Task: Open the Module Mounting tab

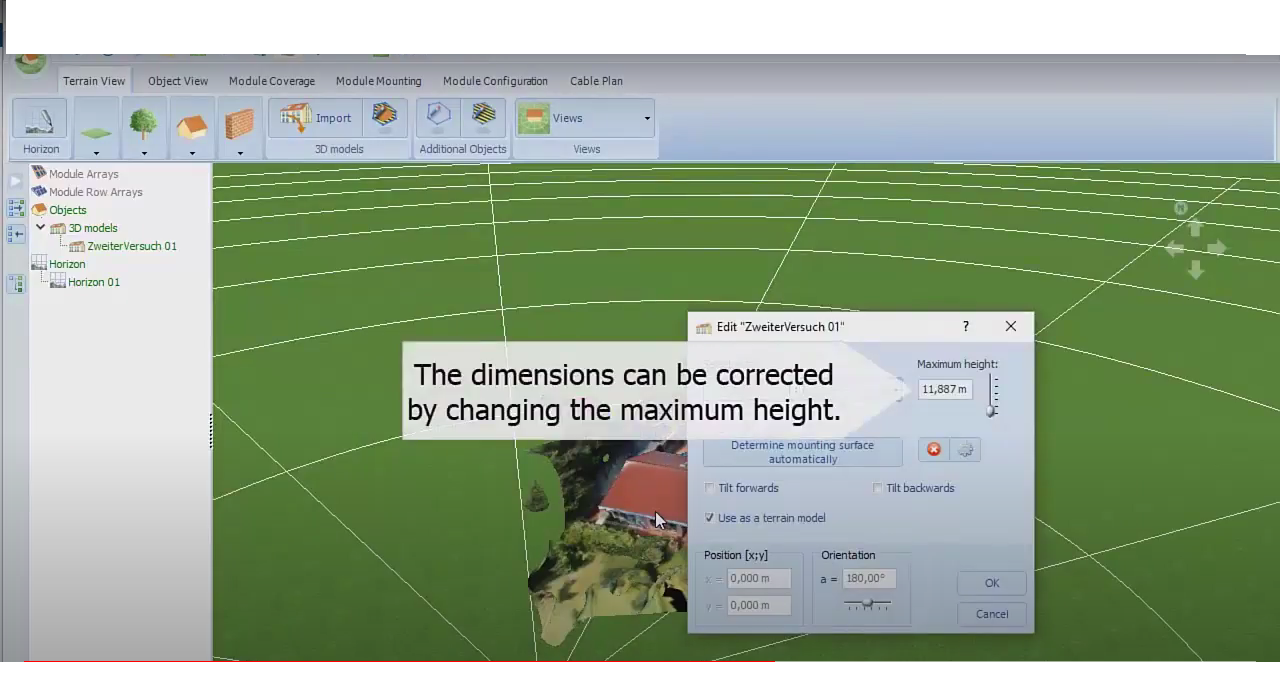Action: (379, 81)
